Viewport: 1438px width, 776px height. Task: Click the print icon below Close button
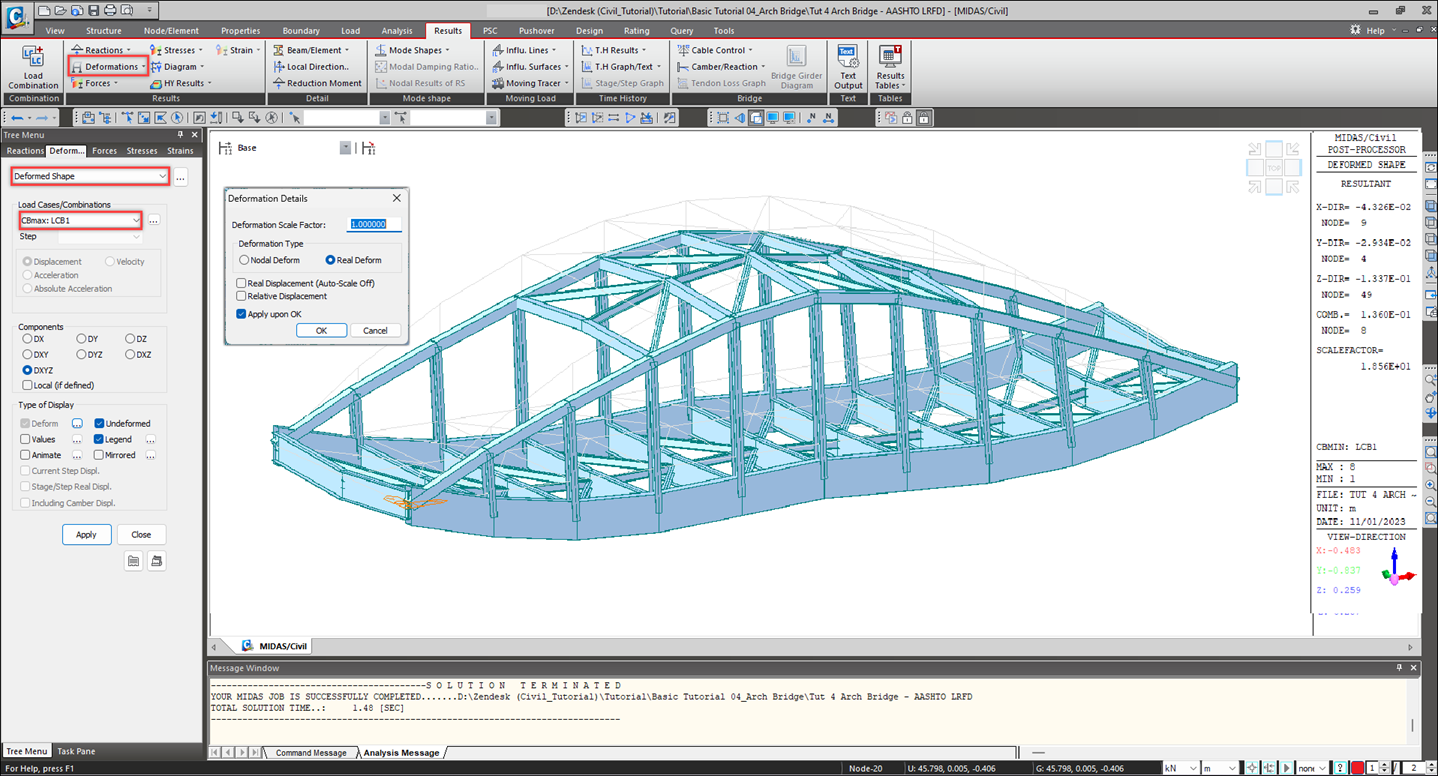point(156,562)
